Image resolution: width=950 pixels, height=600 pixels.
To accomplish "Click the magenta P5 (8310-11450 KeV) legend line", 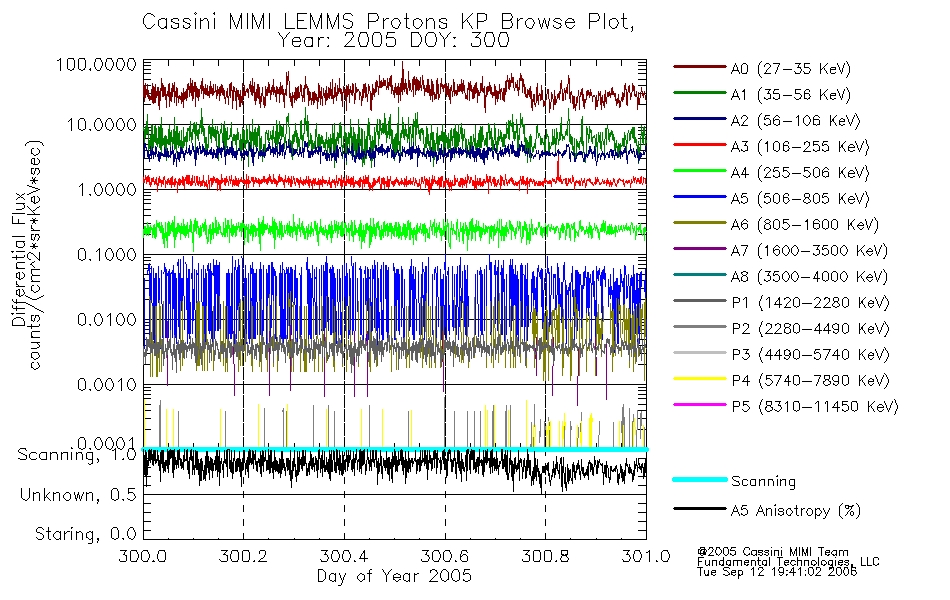I will (700, 404).
